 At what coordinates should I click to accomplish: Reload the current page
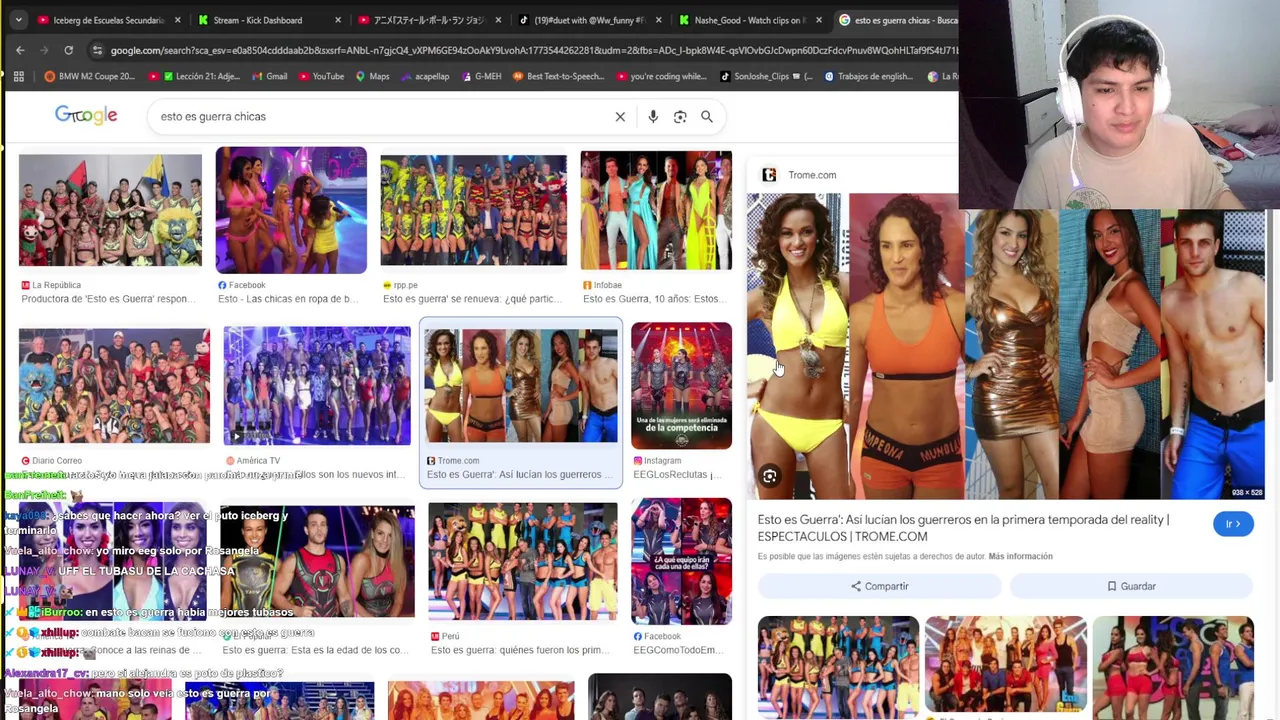(x=68, y=50)
